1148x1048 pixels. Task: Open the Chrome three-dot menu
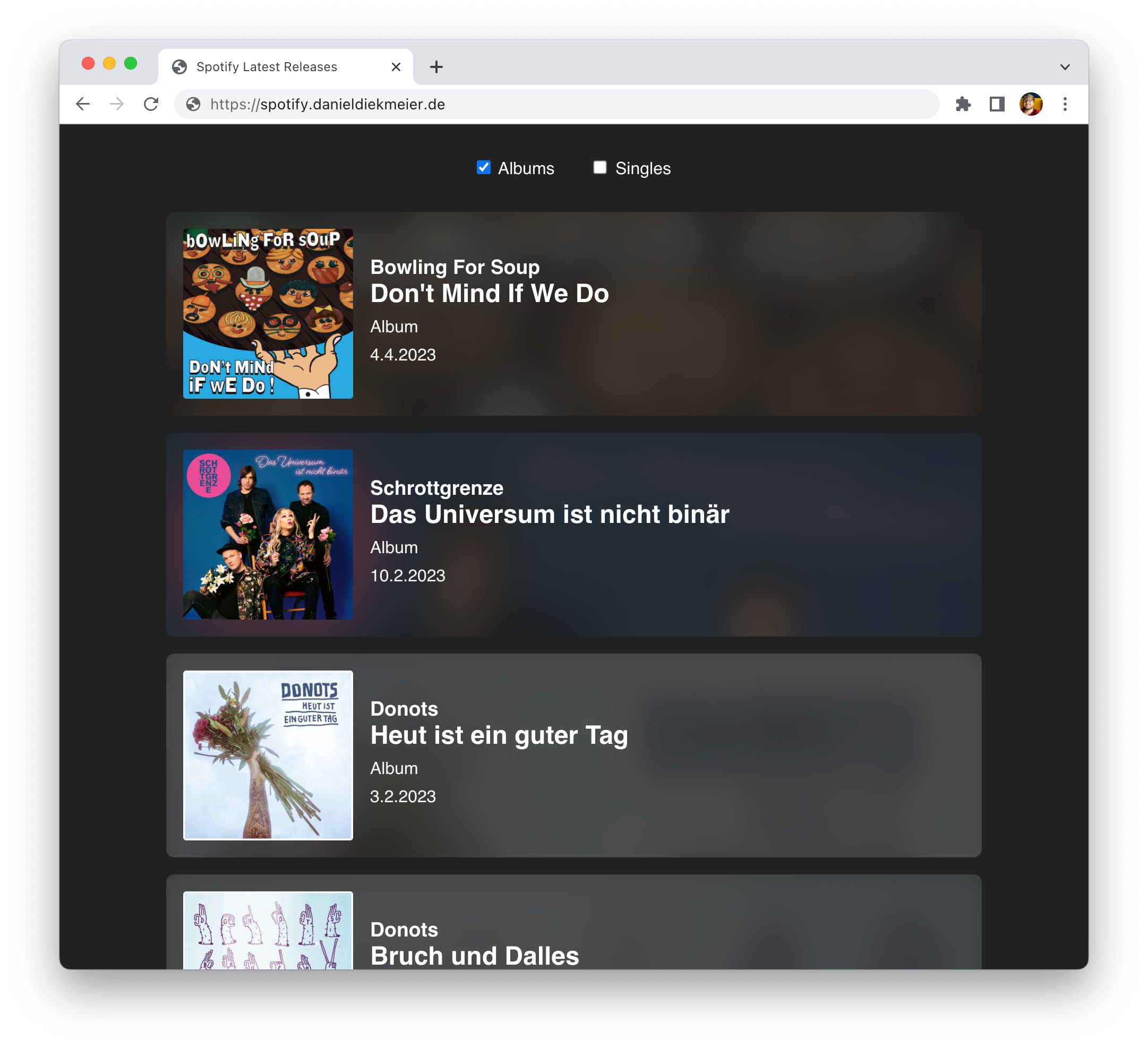click(1065, 104)
